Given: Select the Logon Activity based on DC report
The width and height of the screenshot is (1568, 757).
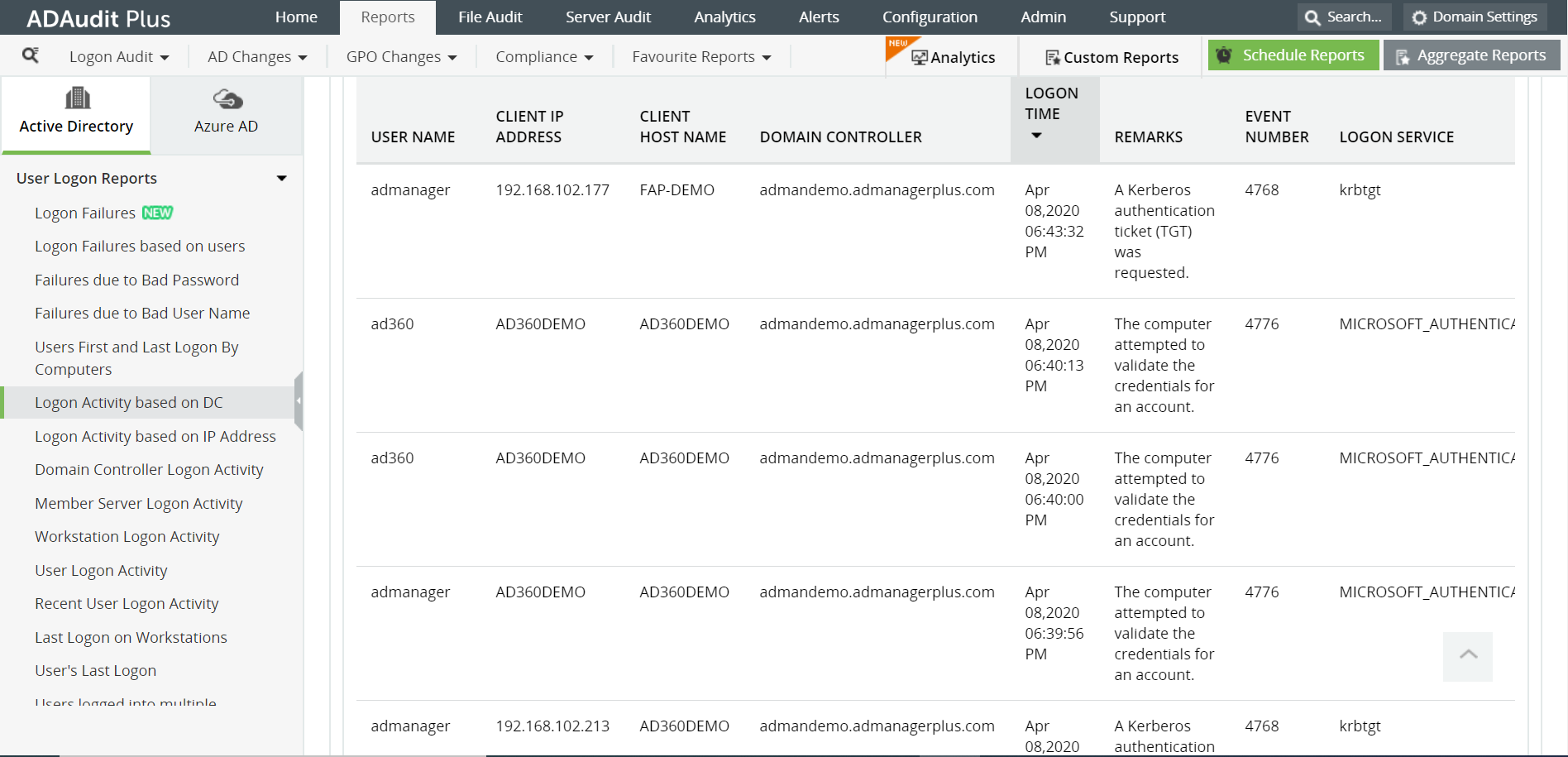Looking at the screenshot, I should [128, 402].
